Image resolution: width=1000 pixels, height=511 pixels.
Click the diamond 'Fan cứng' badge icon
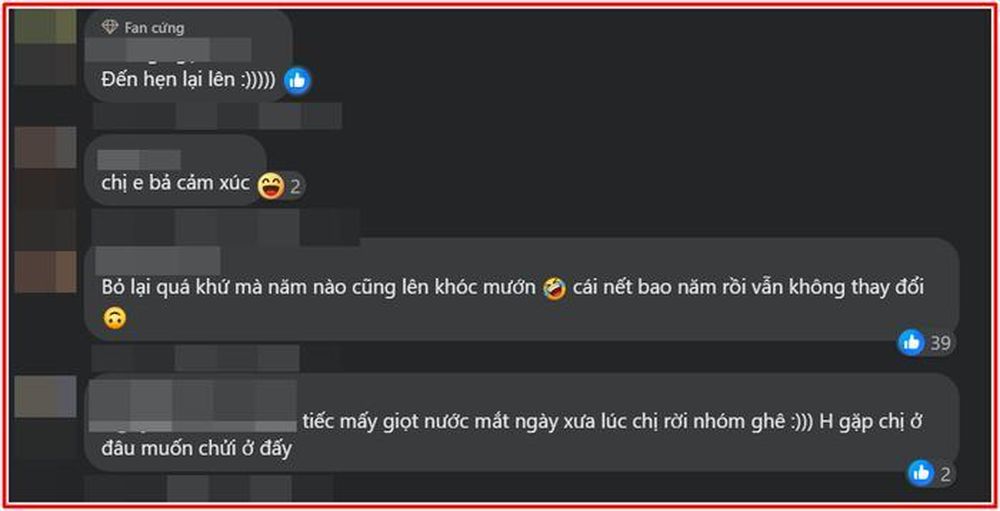pos(110,27)
